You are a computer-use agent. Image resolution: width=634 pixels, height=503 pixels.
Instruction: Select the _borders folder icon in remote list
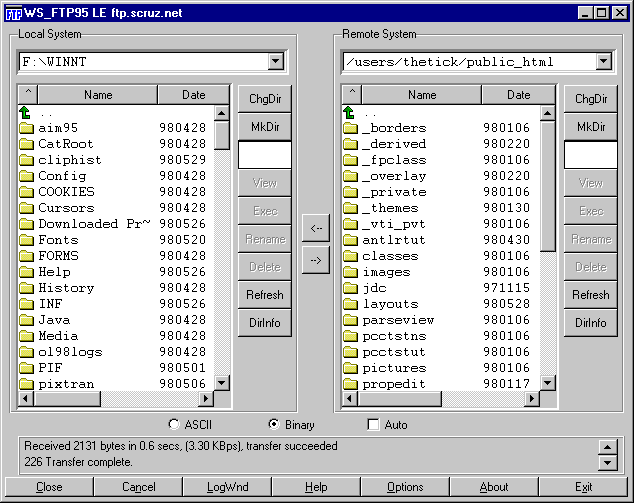click(351, 128)
